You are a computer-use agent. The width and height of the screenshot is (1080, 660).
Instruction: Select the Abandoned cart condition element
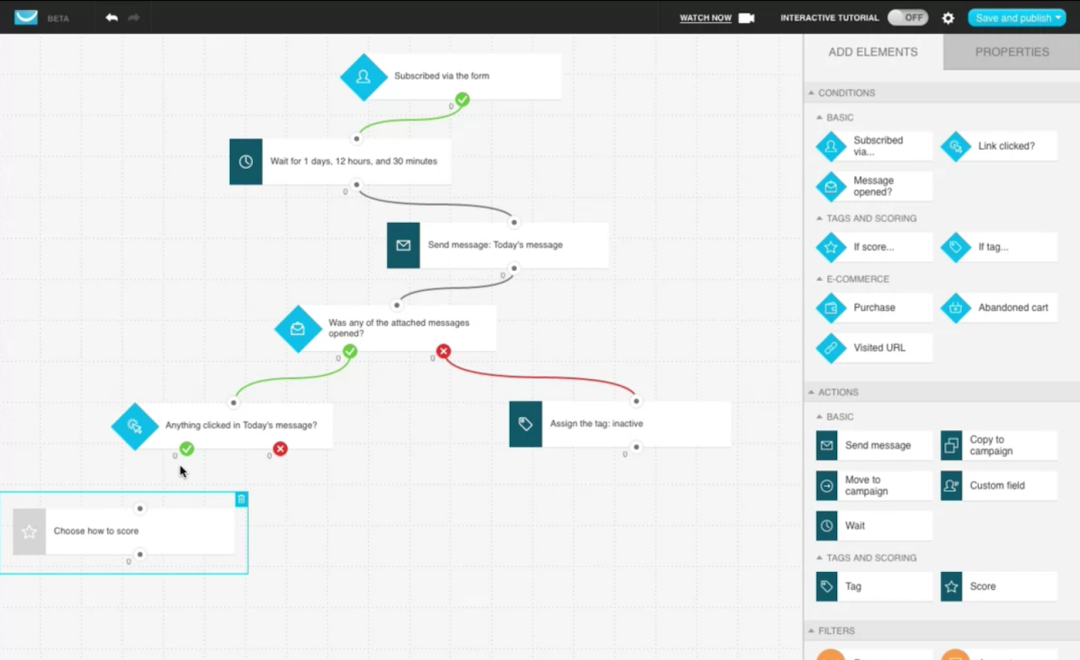click(x=999, y=308)
